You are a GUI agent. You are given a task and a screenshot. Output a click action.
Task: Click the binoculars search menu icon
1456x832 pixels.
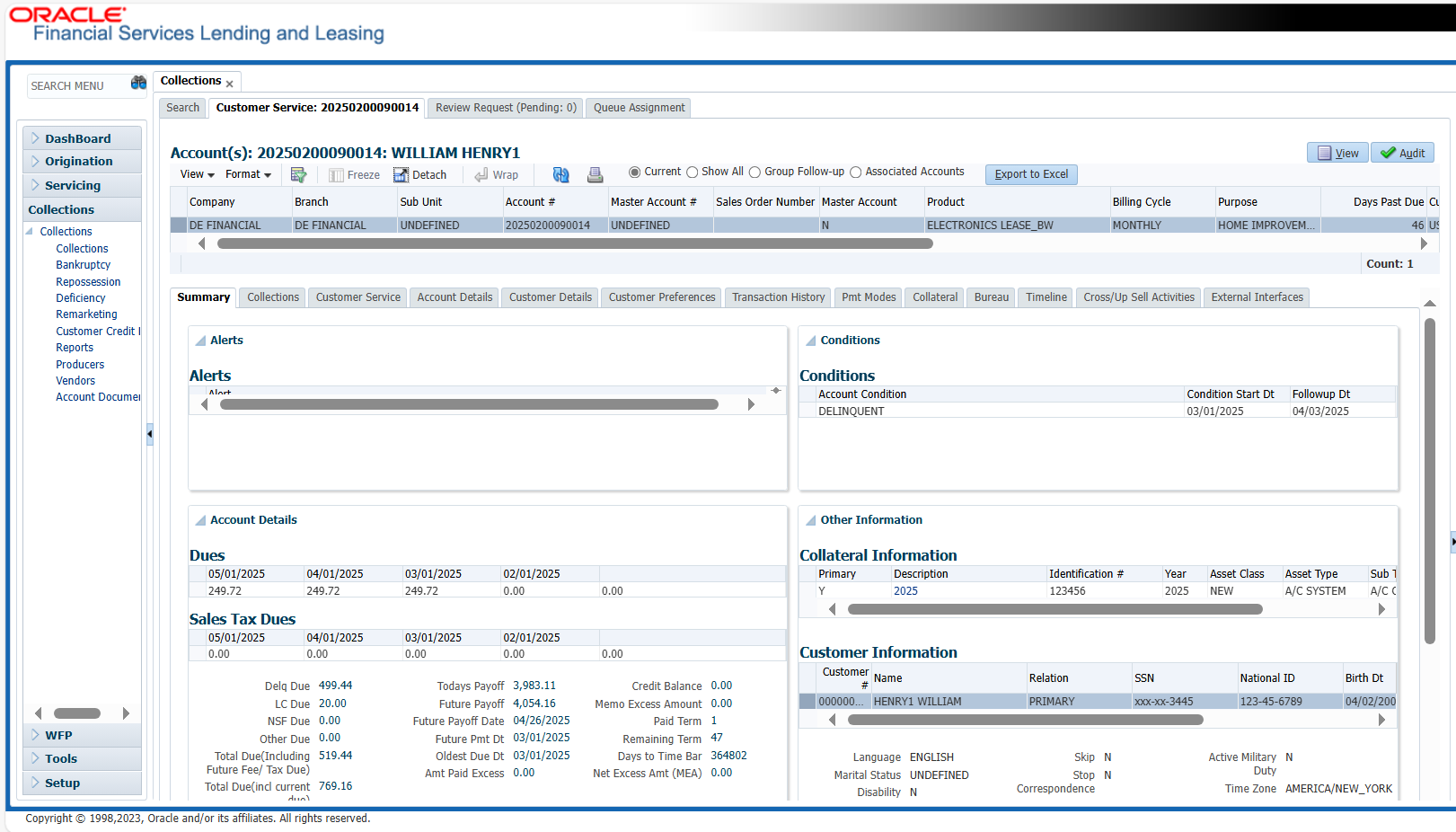point(138,83)
